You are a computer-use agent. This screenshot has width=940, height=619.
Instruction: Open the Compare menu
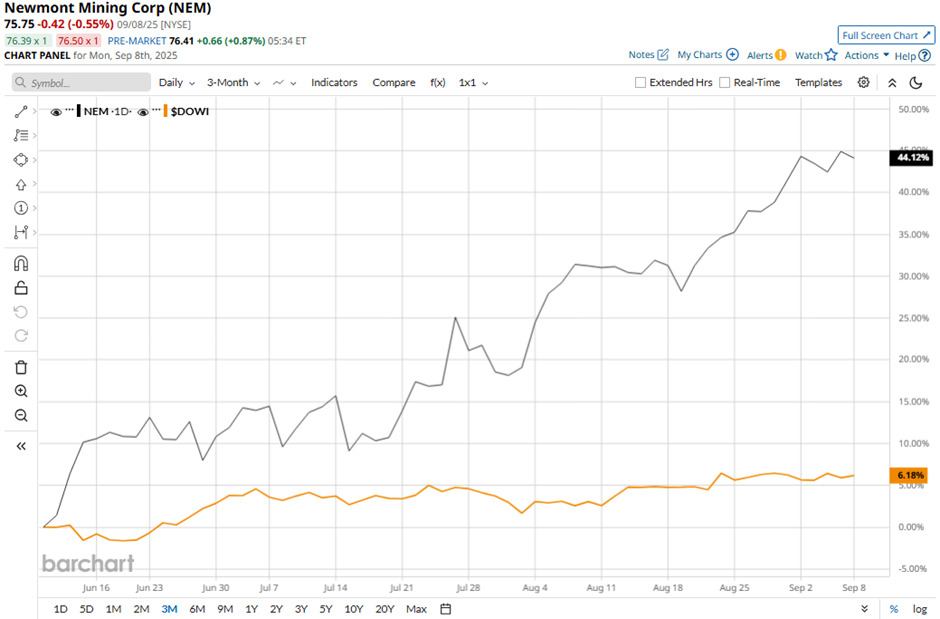(394, 83)
